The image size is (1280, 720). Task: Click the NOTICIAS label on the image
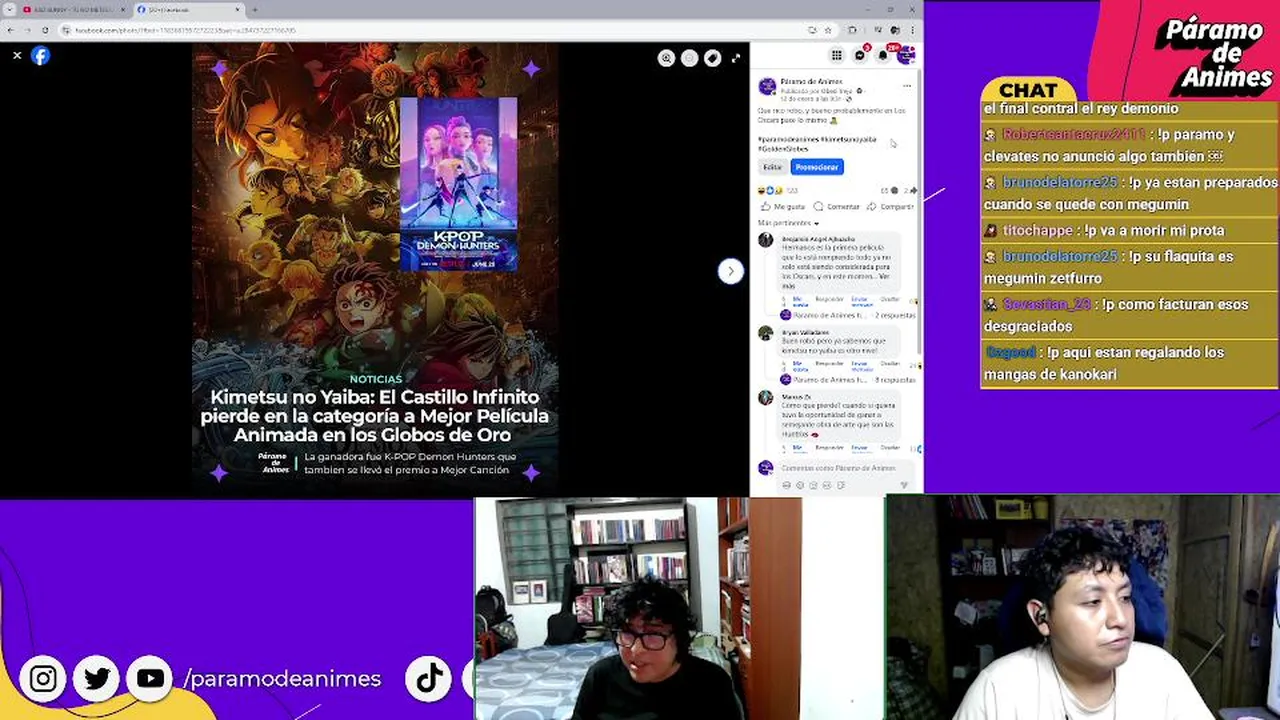pyautogui.click(x=376, y=379)
